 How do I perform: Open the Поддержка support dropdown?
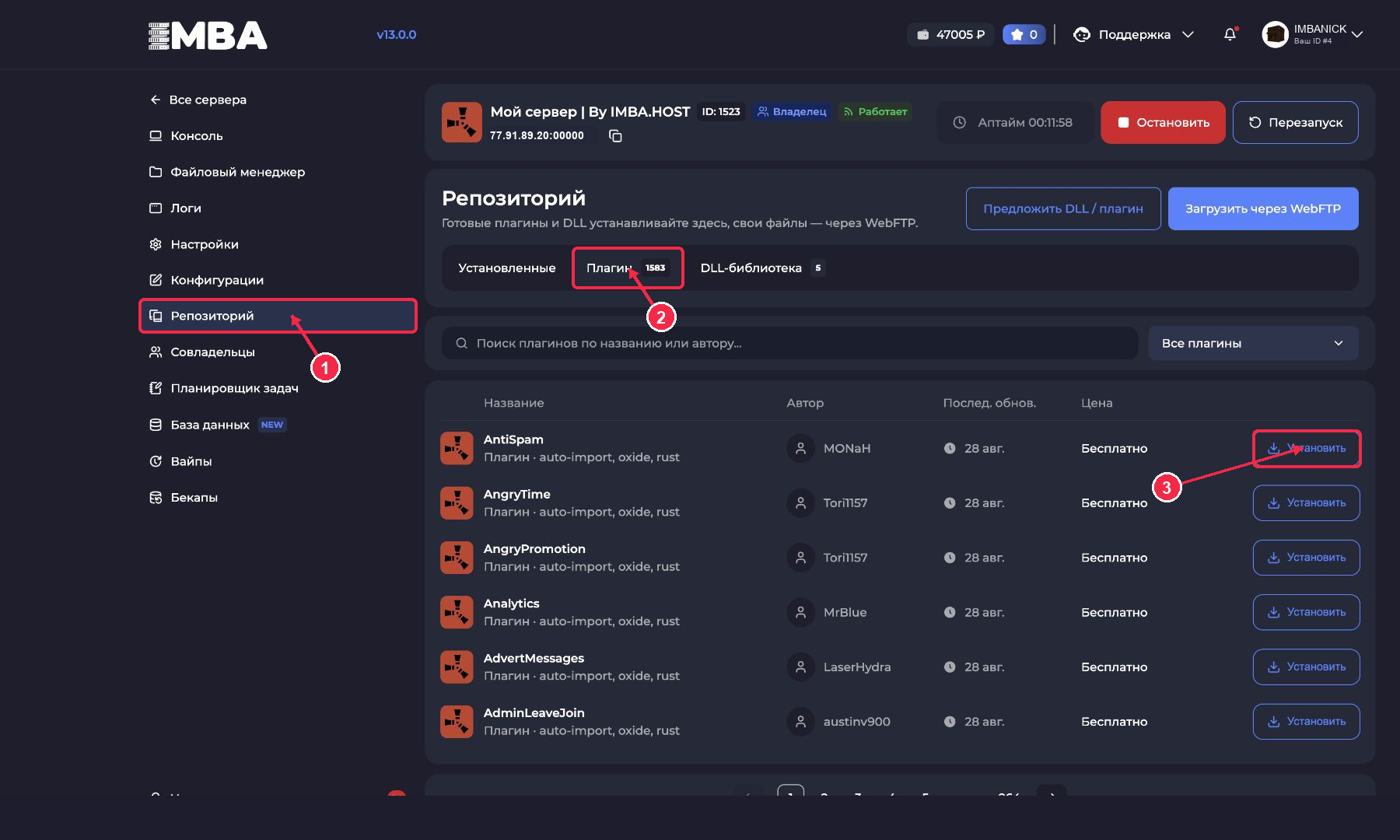point(1133,34)
